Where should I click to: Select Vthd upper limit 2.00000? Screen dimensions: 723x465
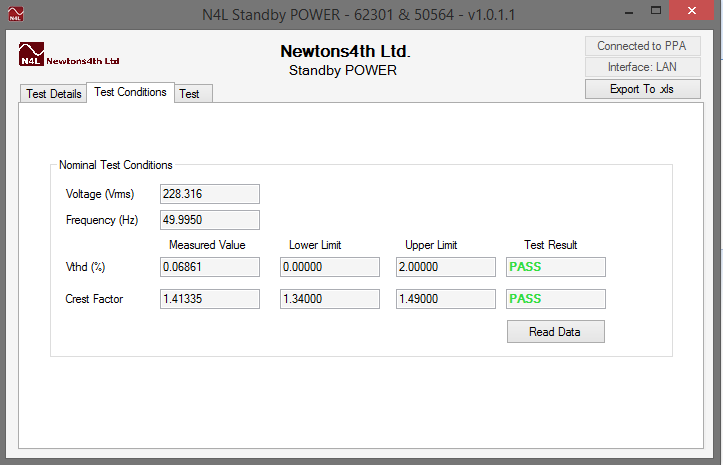(446, 267)
